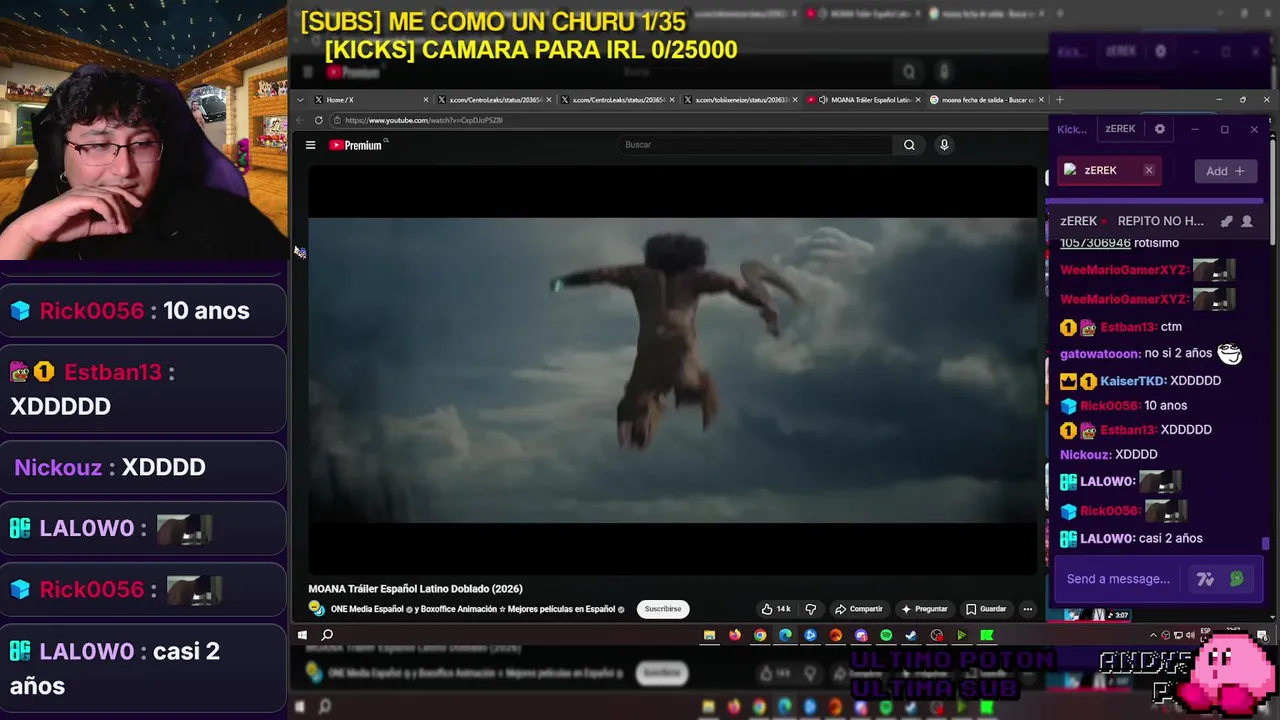Focus the YouTube Buscar search field

pos(755,145)
